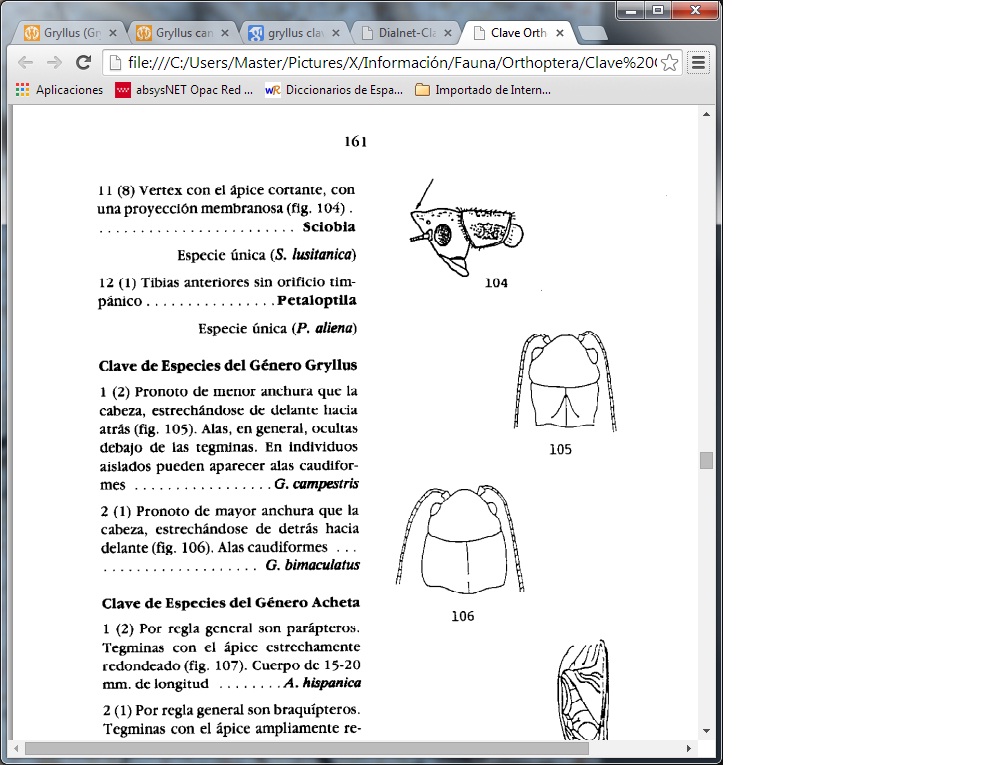
Task: Reload the current page
Action: 84,62
